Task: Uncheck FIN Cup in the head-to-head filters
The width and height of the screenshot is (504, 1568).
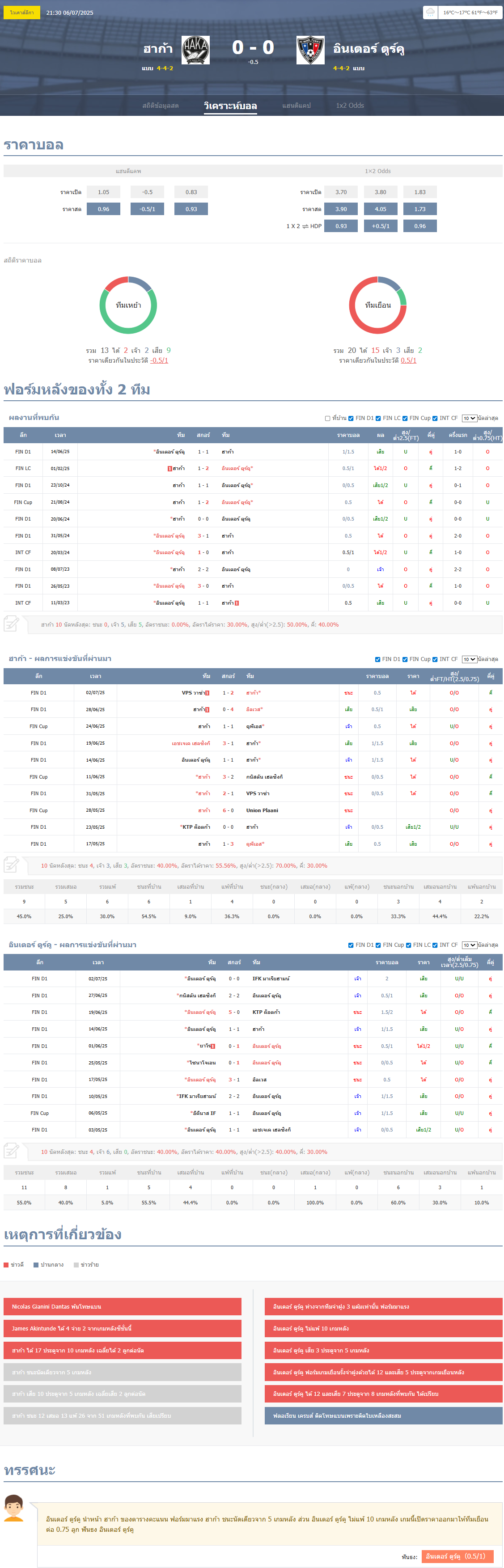Action: [x=405, y=418]
